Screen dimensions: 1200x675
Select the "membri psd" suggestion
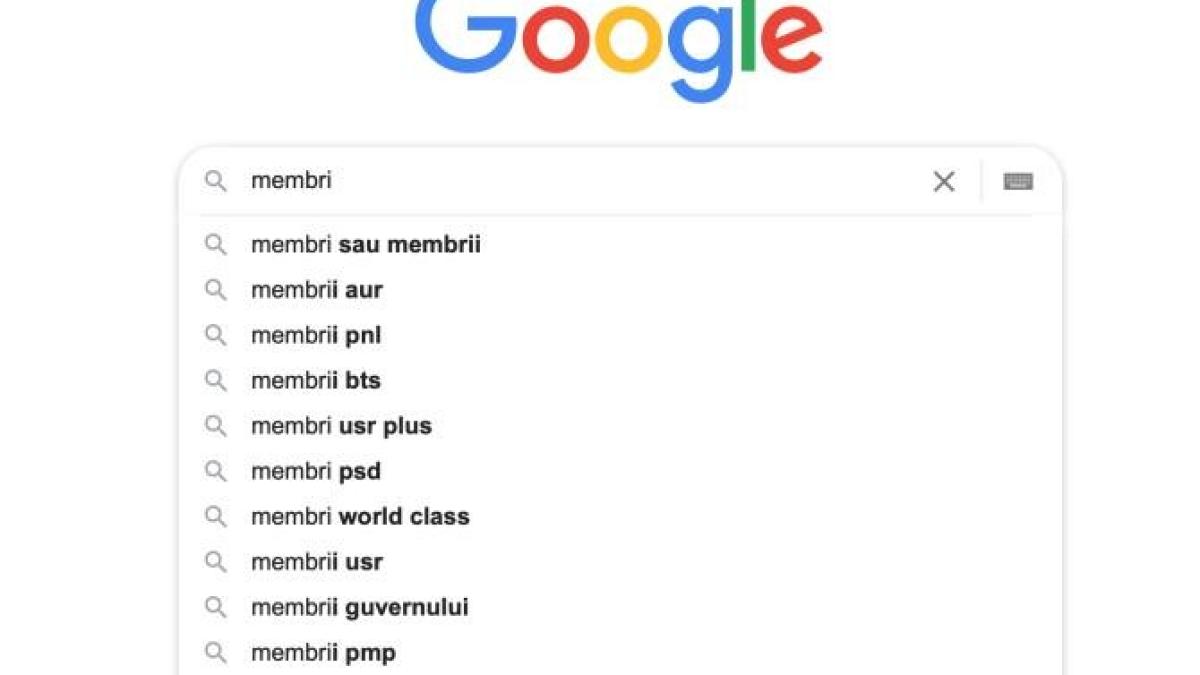click(x=316, y=471)
